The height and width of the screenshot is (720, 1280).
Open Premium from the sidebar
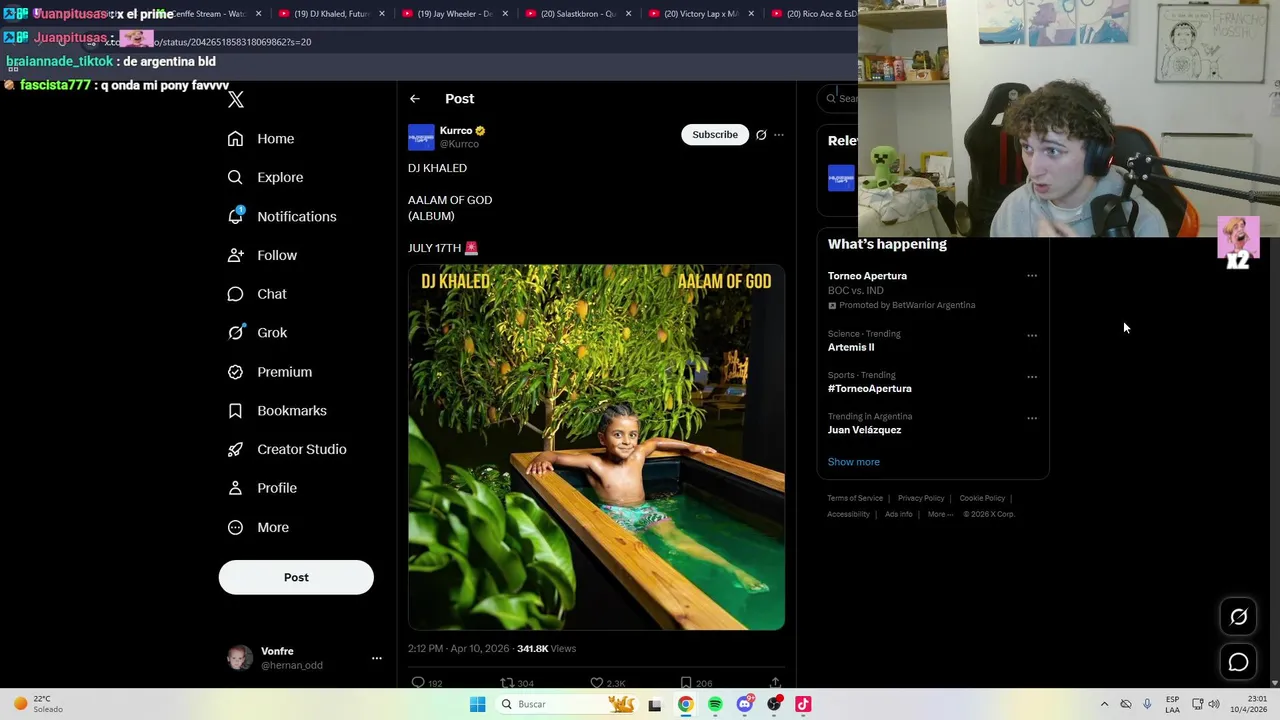(270, 372)
